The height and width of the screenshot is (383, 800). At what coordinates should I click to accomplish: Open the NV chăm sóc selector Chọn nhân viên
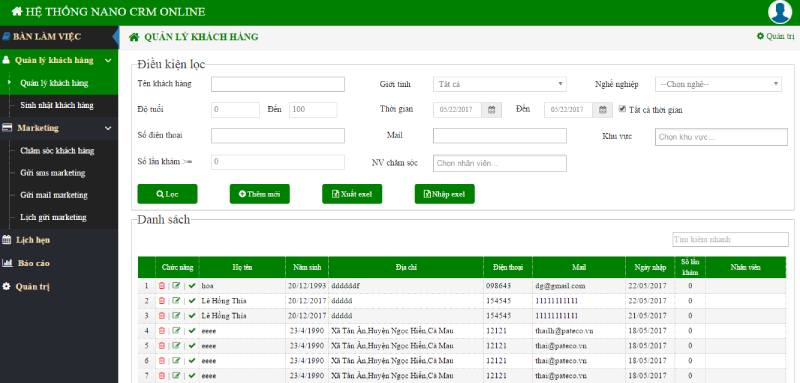[x=499, y=163]
